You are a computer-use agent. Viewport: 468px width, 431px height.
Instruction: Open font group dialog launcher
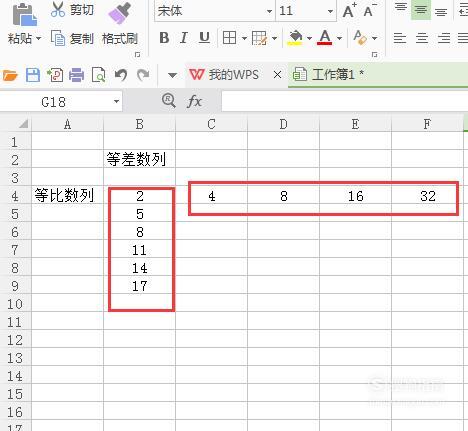click(x=375, y=54)
